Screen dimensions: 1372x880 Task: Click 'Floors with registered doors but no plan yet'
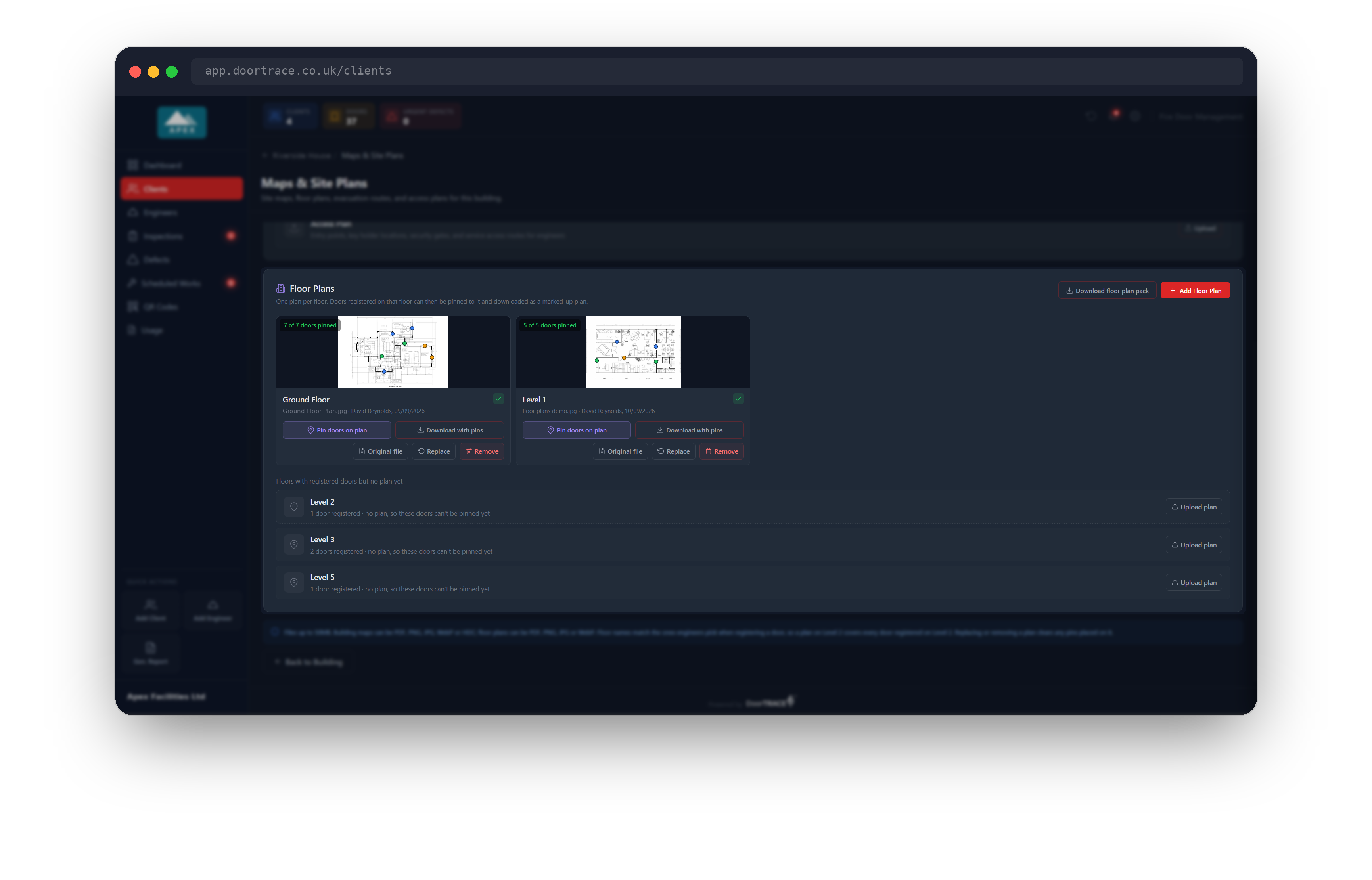point(339,482)
